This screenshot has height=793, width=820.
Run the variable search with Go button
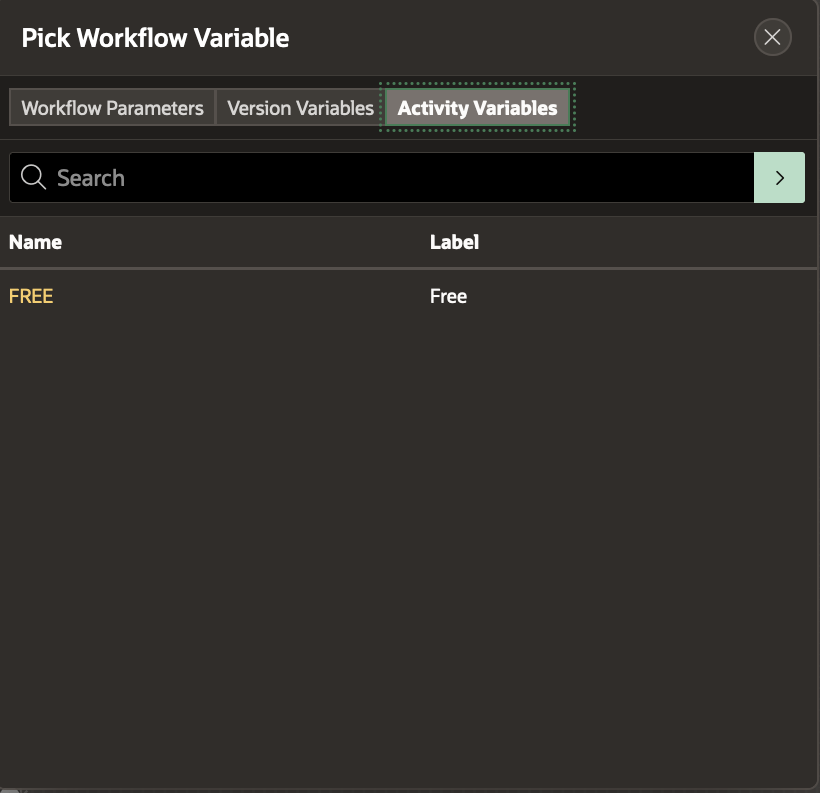coord(779,178)
